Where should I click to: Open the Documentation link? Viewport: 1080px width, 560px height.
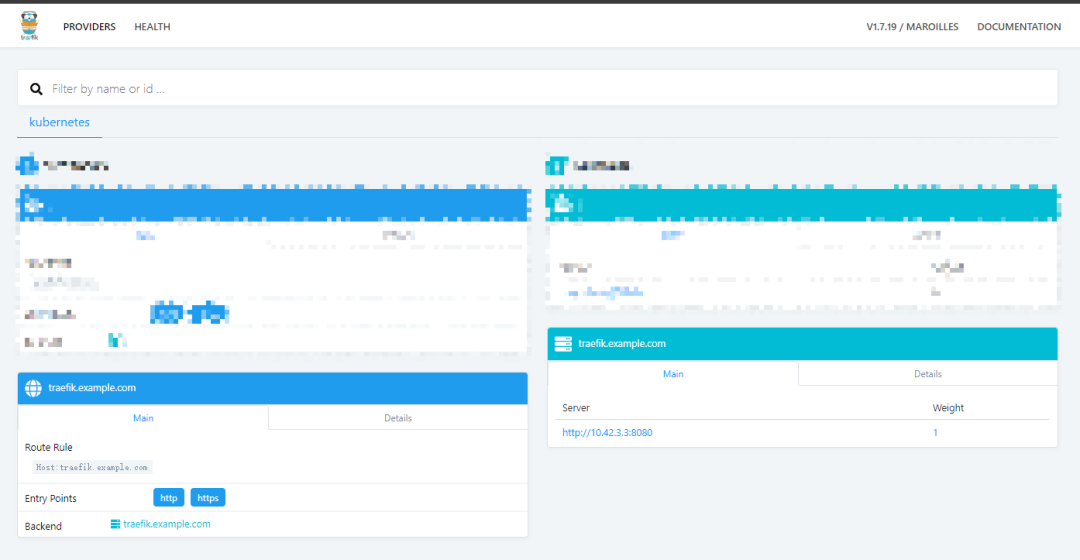tap(1019, 27)
